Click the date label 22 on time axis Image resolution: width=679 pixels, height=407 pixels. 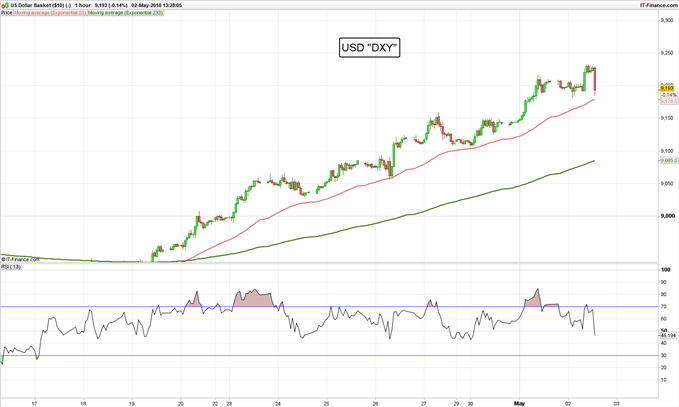click(215, 404)
